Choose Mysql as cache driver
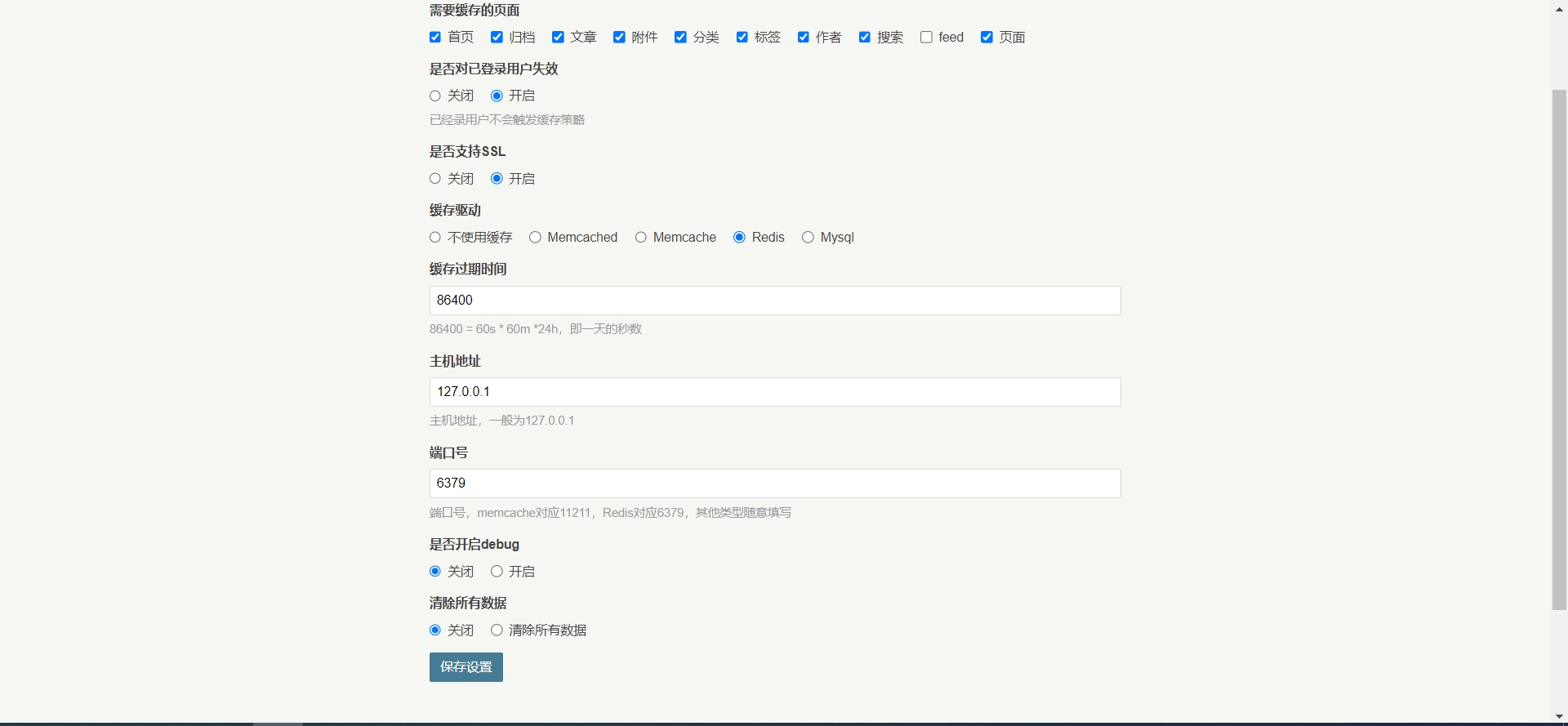Screen dimensions: 1568x726 (808, 238)
